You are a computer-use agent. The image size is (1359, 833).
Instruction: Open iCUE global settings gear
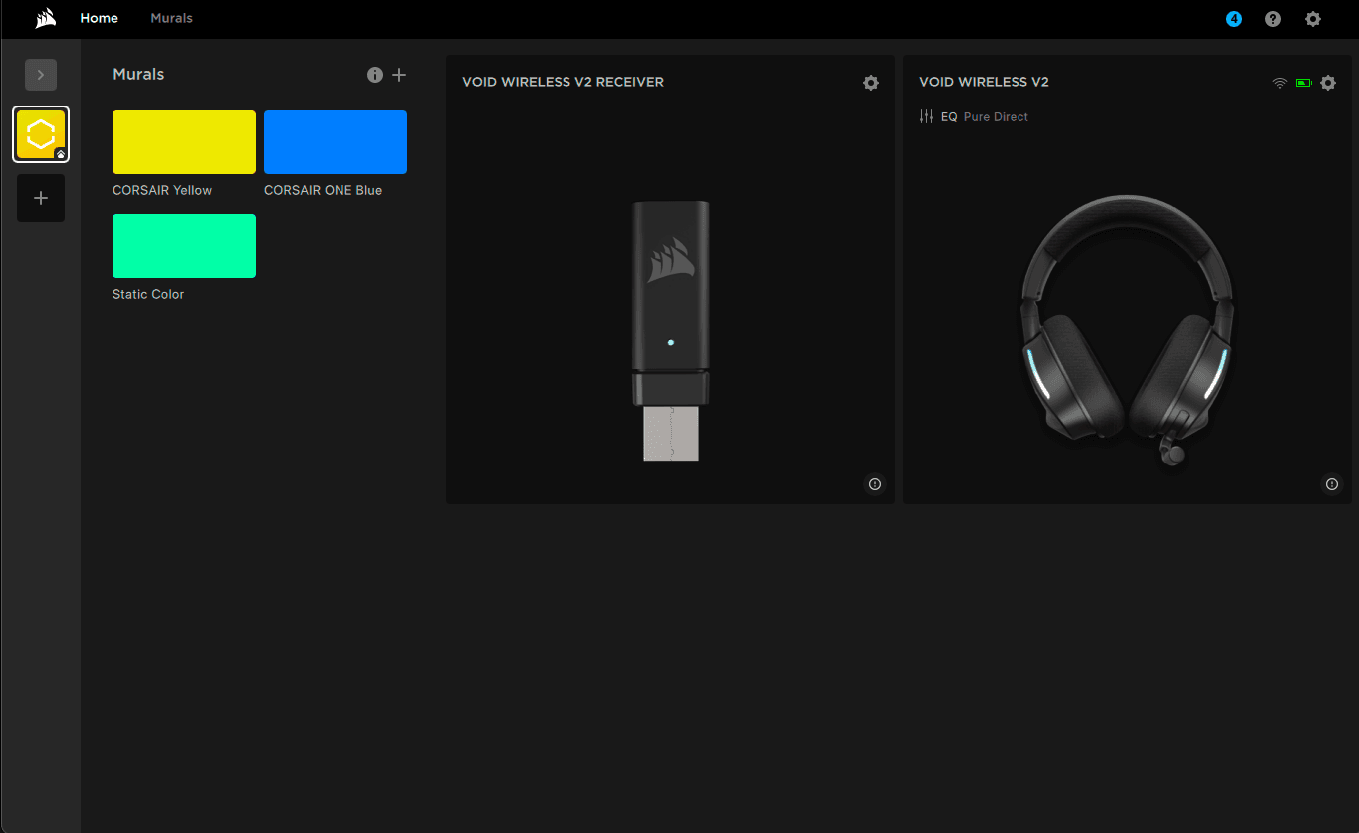pos(1313,19)
